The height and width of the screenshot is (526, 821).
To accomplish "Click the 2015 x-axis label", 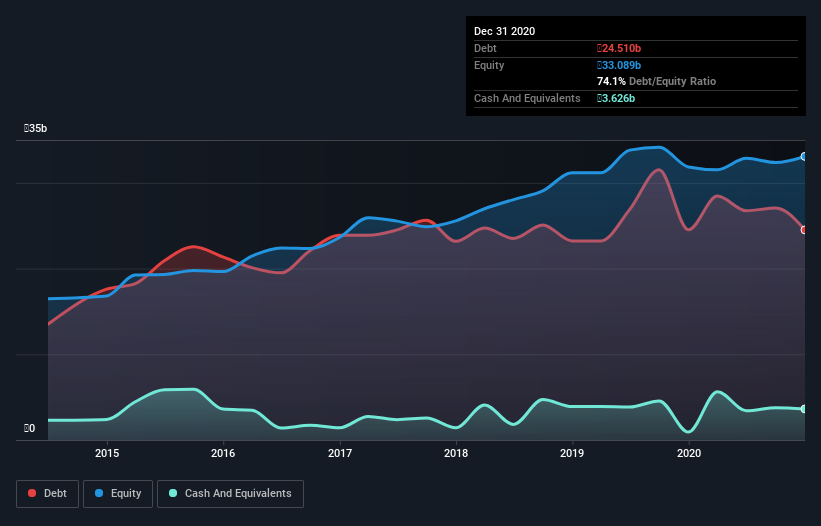I will (x=107, y=453).
